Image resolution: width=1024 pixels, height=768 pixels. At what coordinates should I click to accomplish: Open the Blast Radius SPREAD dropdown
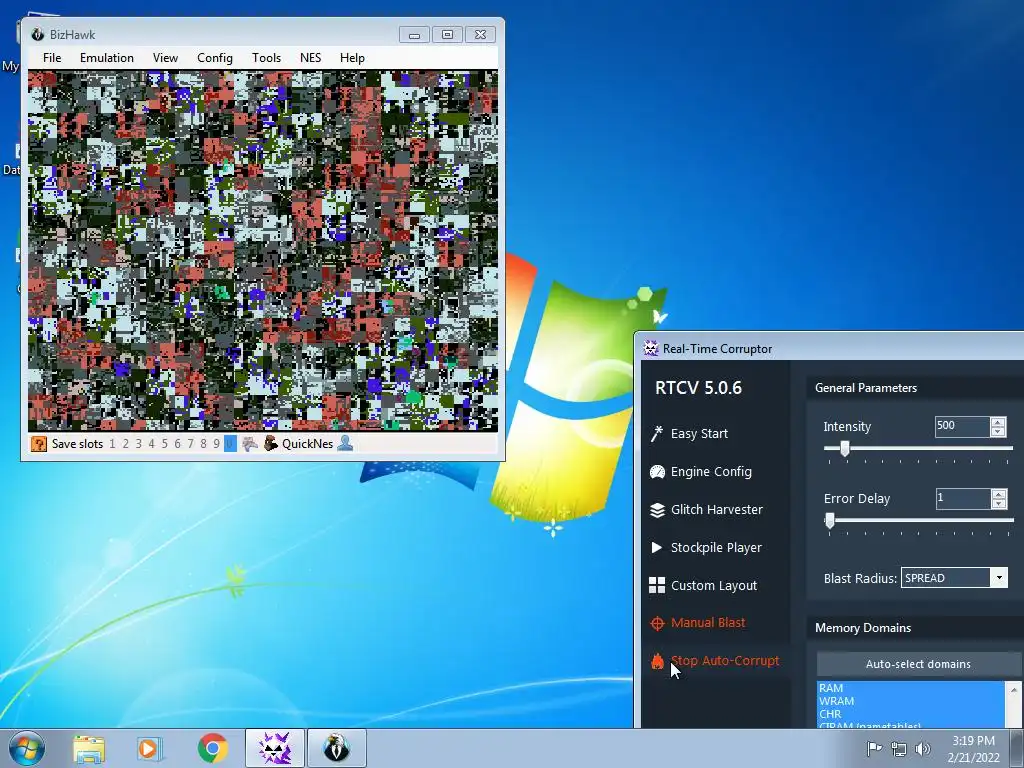point(954,577)
